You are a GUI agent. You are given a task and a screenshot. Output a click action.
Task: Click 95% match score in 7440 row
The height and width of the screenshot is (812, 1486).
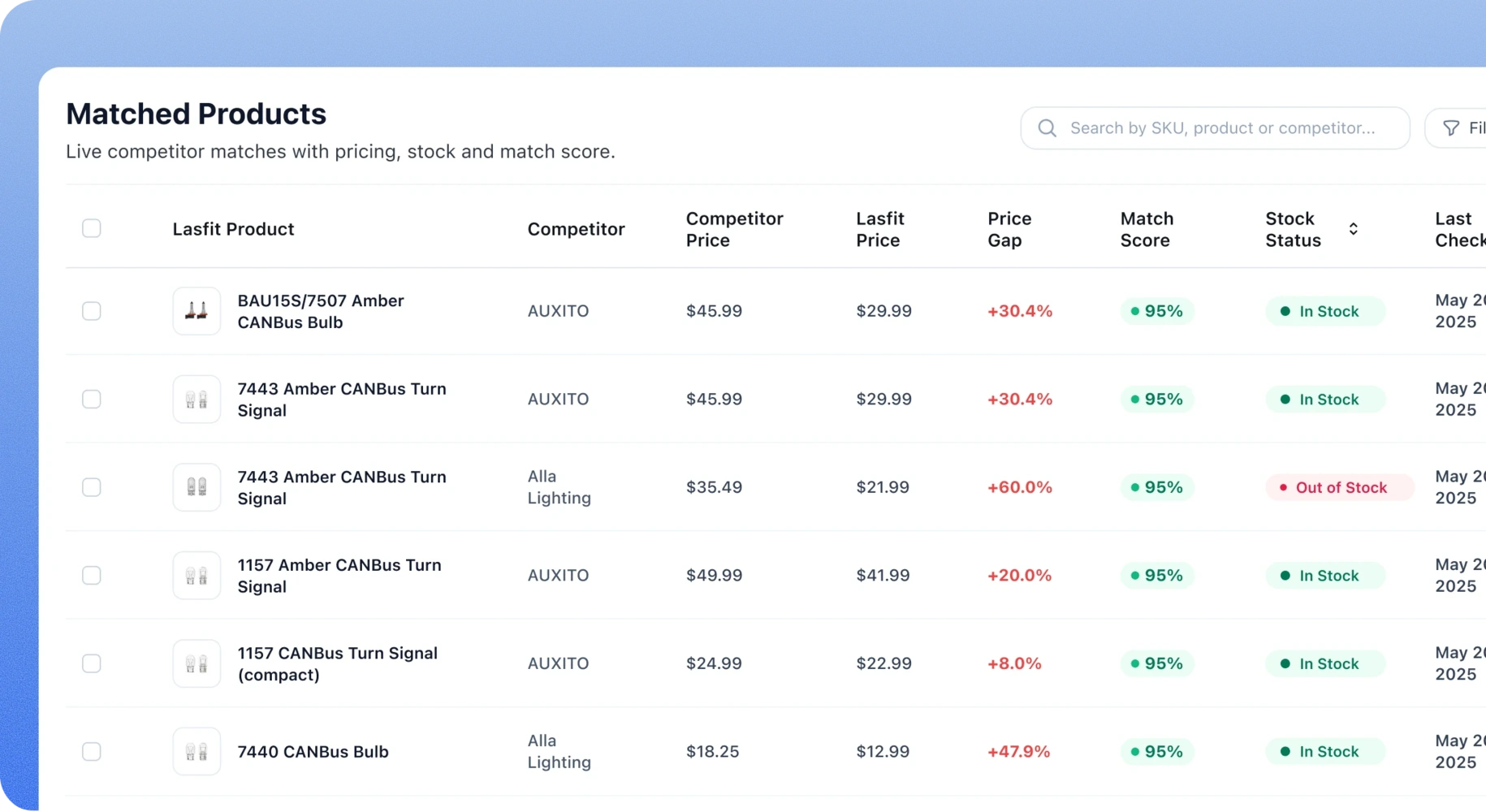1156,752
